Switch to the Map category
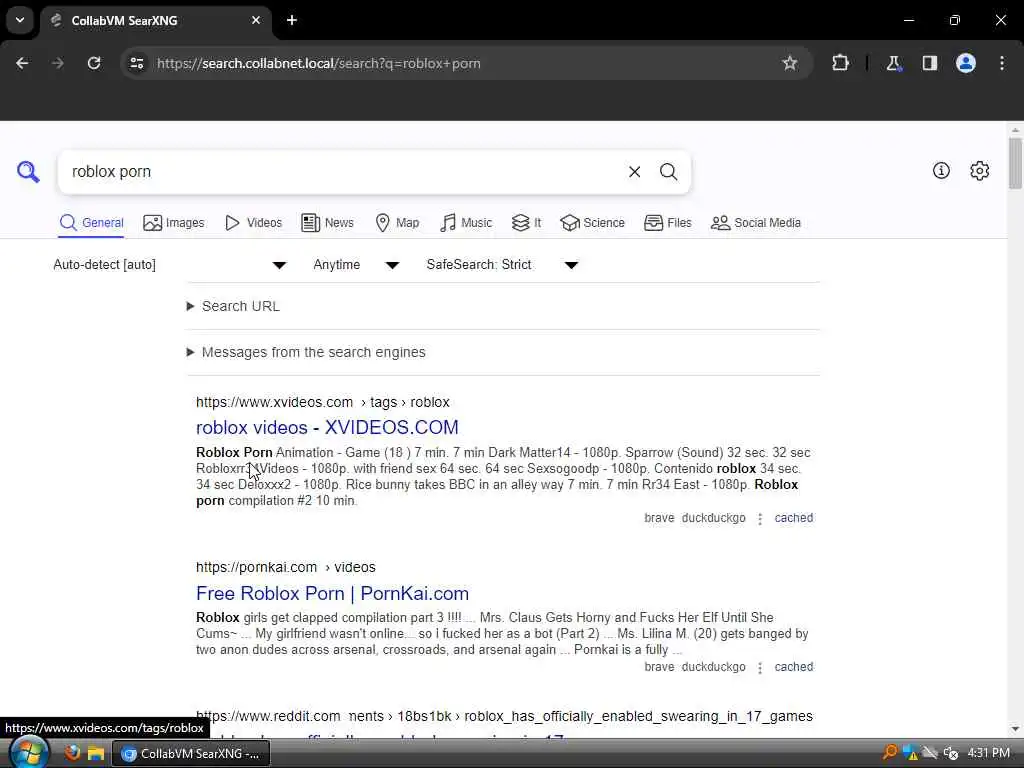 click(x=397, y=223)
